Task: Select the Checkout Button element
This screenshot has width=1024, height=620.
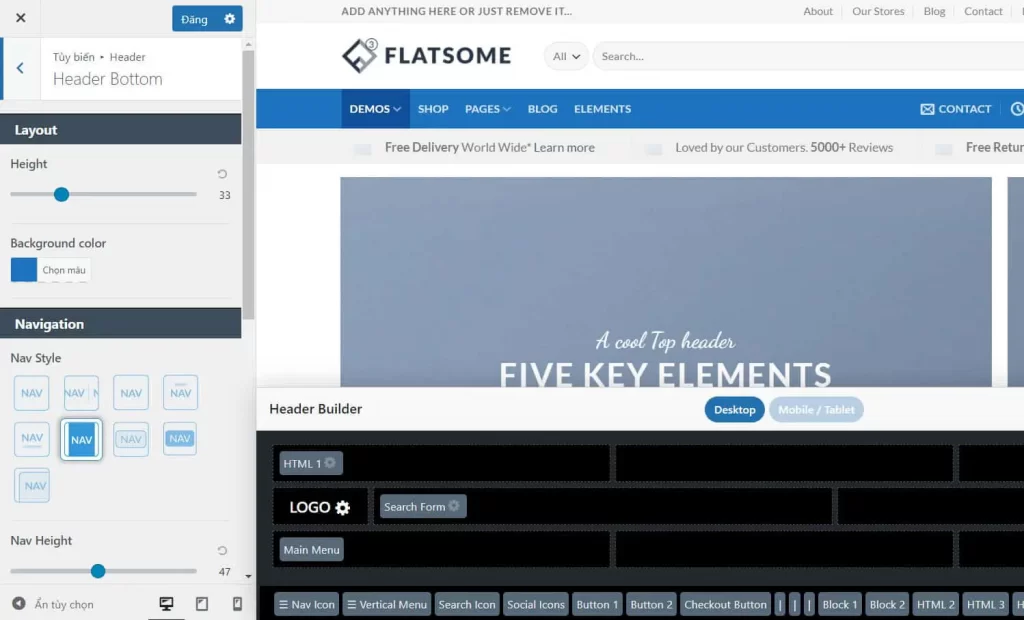Action: 725,604
